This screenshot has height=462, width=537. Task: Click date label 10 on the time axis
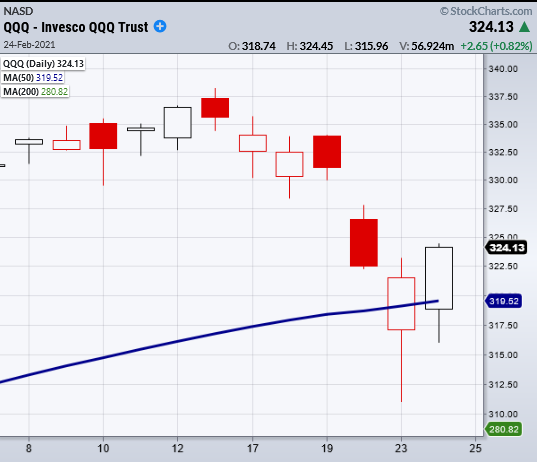[103, 448]
